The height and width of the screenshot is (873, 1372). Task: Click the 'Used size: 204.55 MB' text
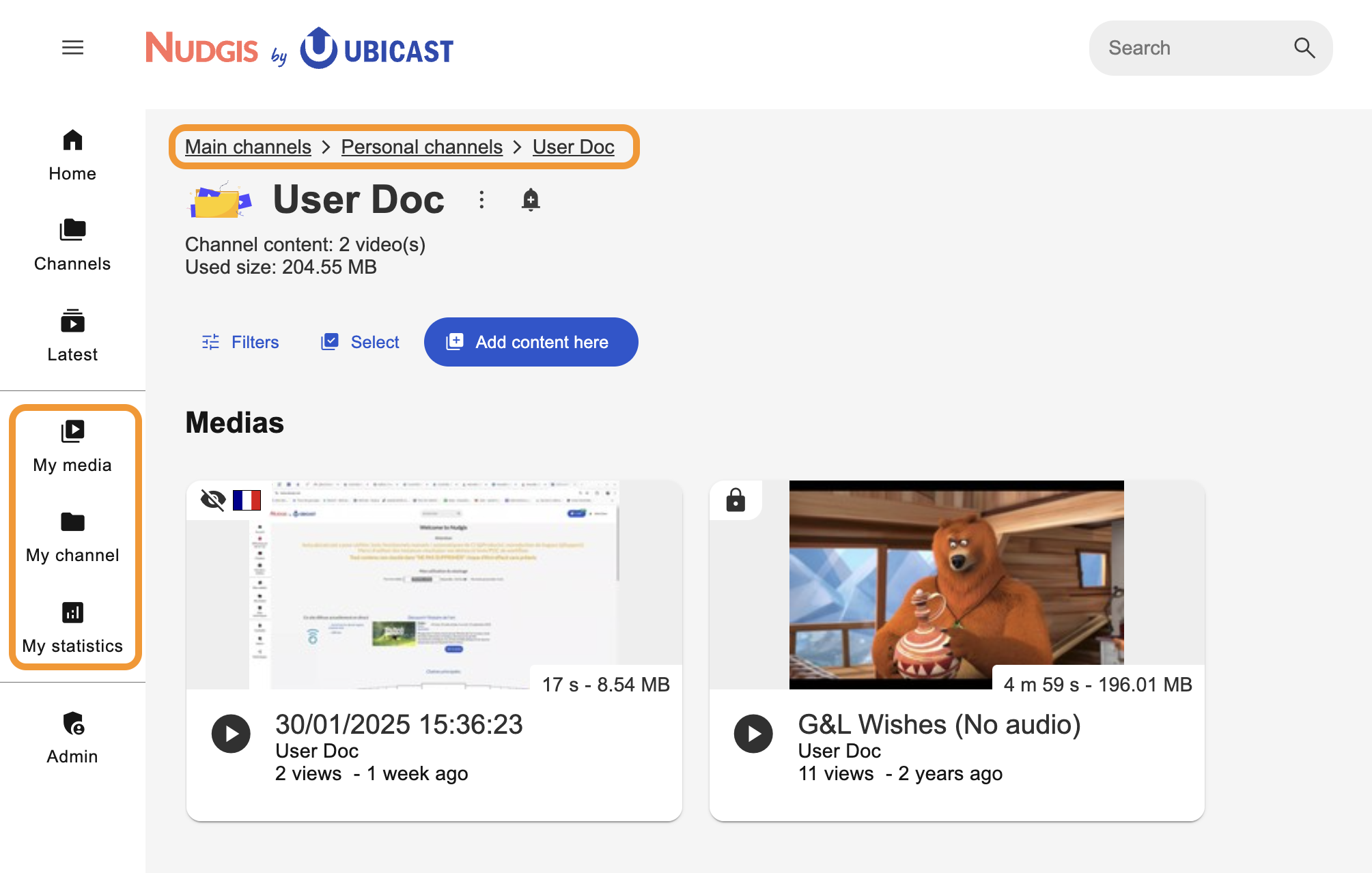tap(281, 267)
